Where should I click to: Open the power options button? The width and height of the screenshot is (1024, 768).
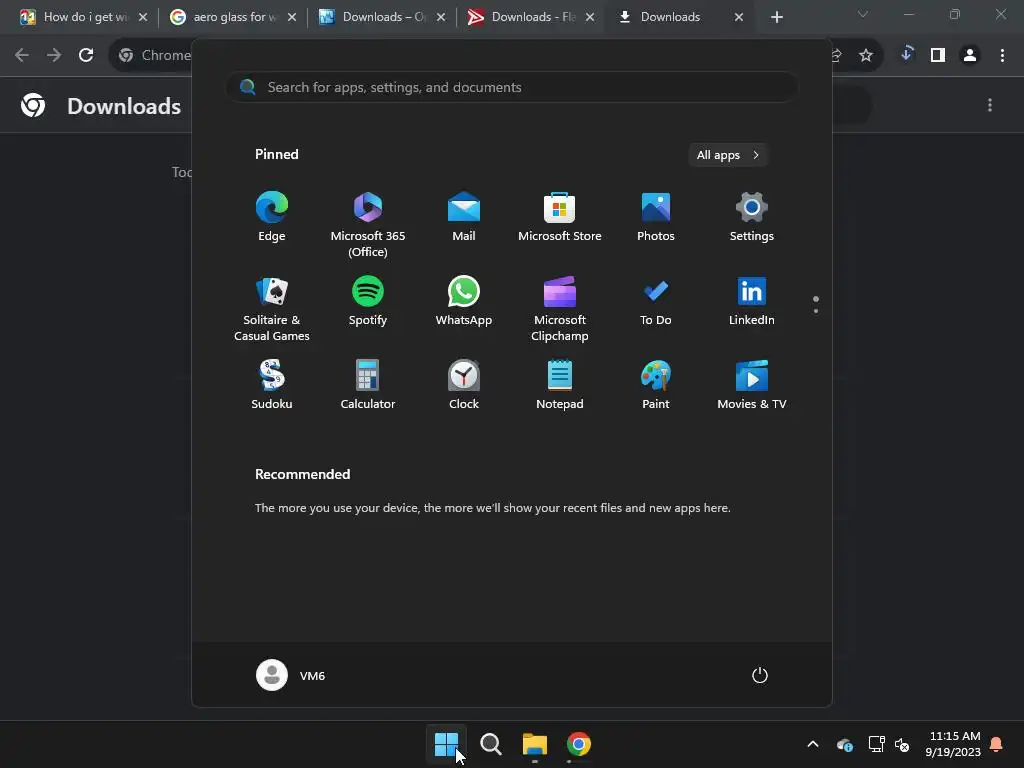click(x=760, y=675)
